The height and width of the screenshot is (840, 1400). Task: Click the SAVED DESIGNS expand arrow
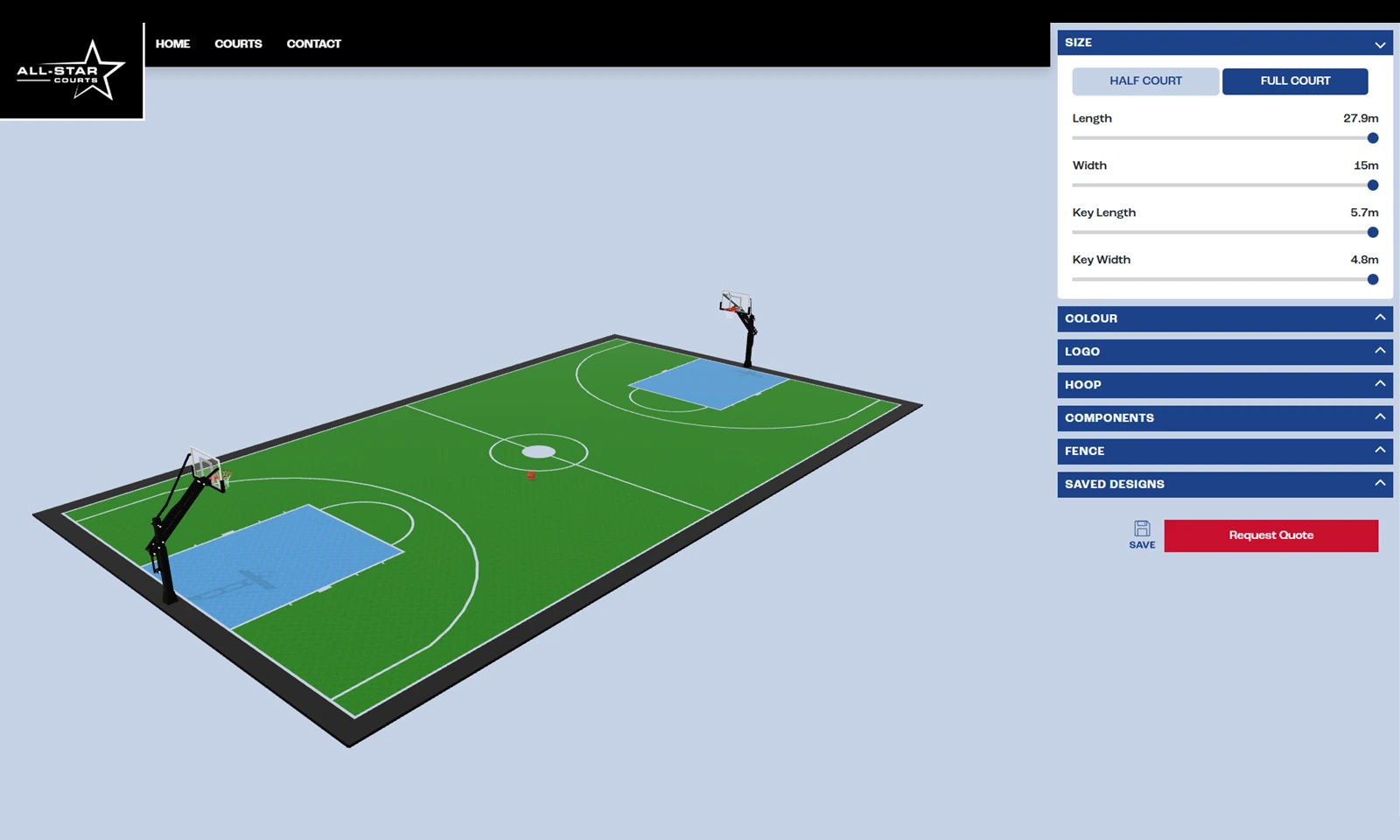click(1379, 483)
